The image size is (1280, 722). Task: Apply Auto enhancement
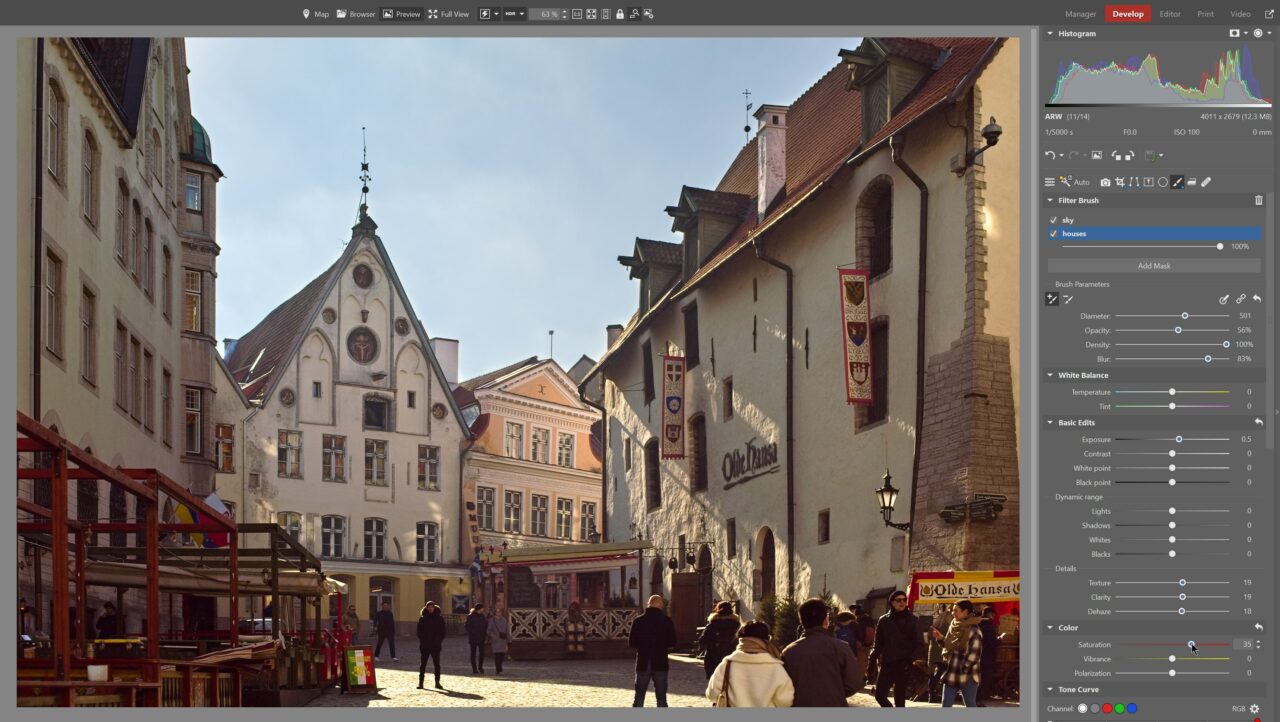click(1075, 182)
